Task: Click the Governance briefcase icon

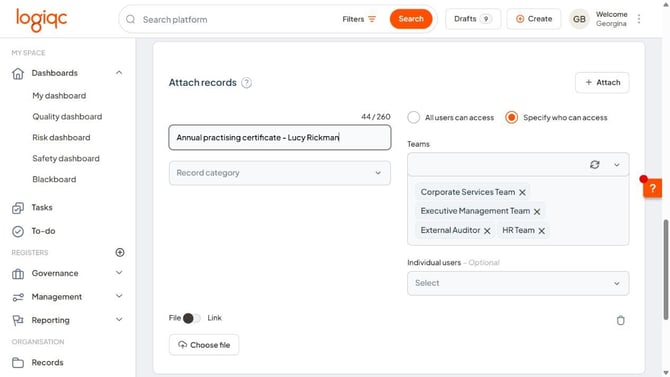Action: pos(18,274)
